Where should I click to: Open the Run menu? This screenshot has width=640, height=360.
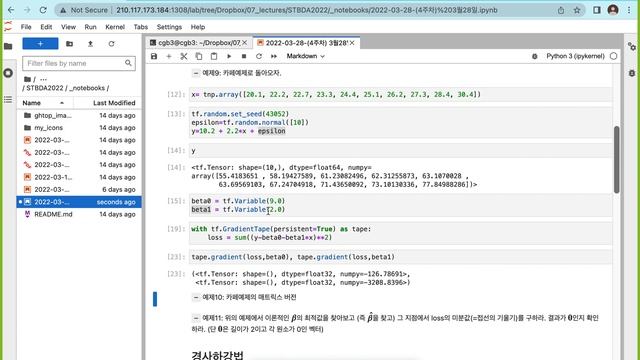90,27
